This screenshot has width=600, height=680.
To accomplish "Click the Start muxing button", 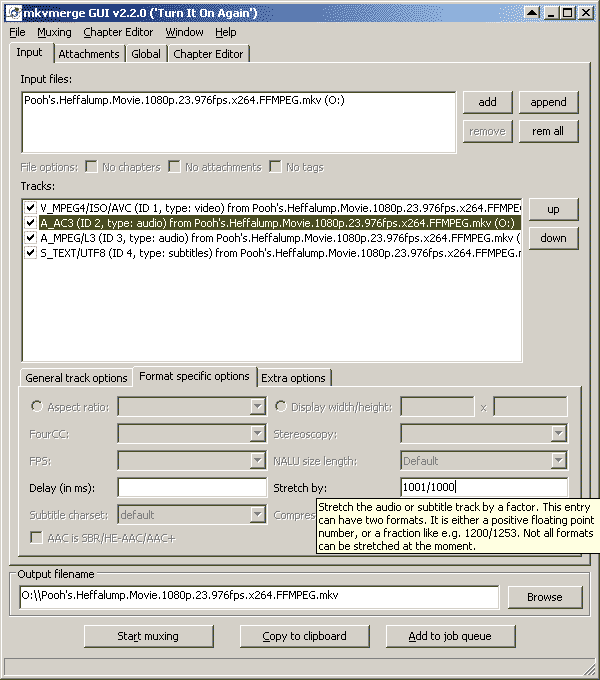I will pos(148,636).
